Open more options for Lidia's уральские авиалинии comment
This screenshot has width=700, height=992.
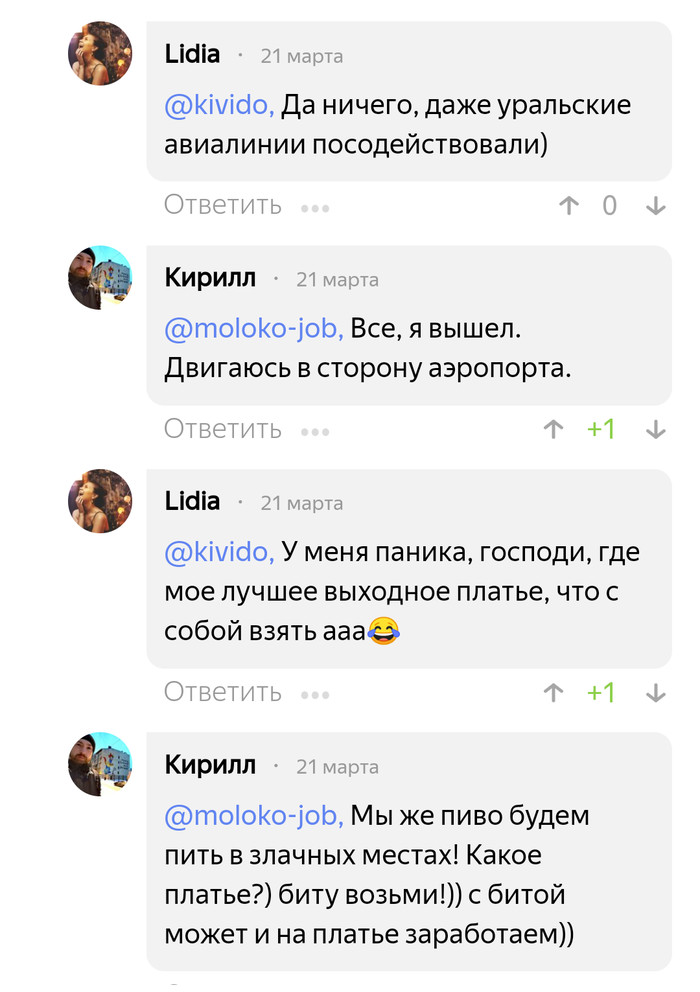pyautogui.click(x=315, y=208)
